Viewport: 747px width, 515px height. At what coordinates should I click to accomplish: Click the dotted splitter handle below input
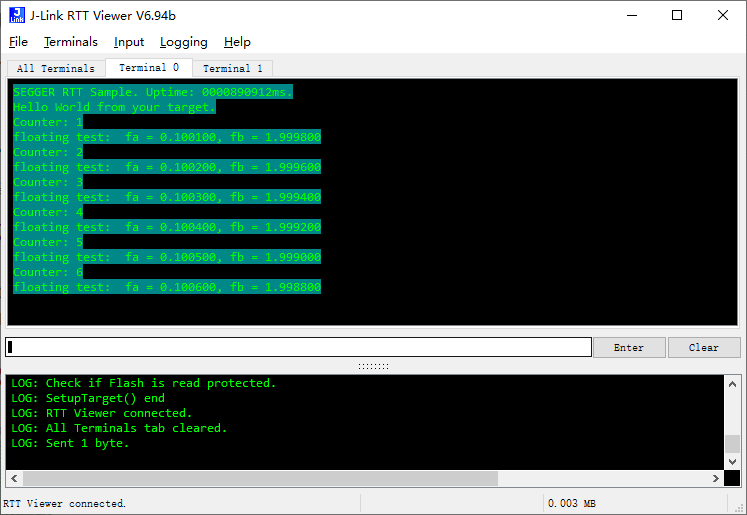[374, 366]
